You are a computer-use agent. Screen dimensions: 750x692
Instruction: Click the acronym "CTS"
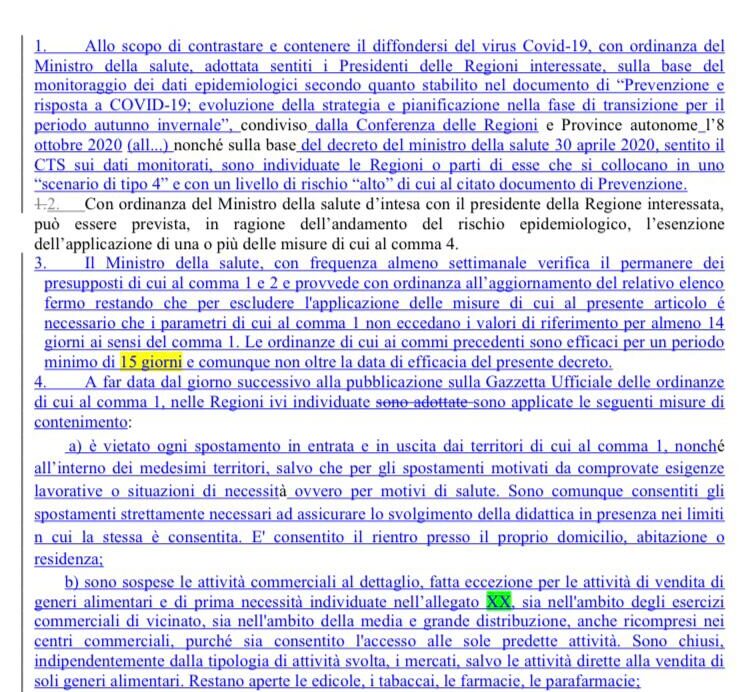coord(50,165)
